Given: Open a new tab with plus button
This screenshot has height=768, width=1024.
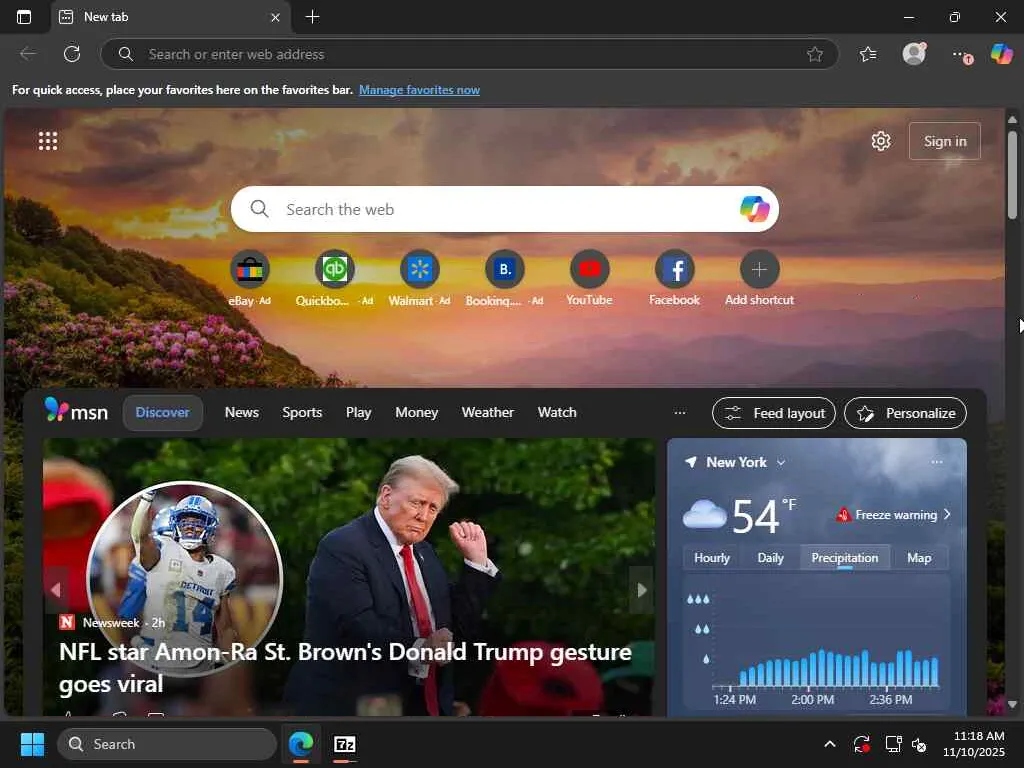Looking at the screenshot, I should coord(312,17).
